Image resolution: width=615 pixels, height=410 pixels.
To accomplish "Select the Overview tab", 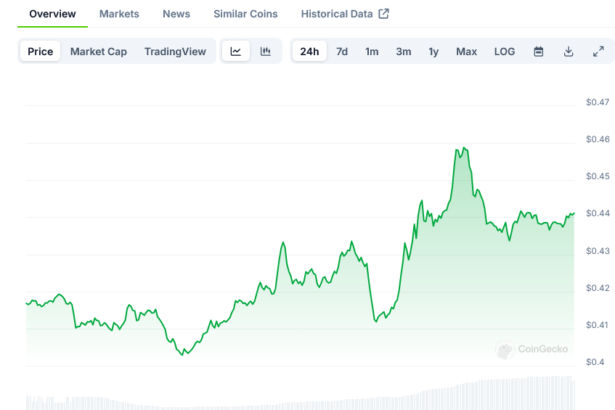I will [52, 14].
